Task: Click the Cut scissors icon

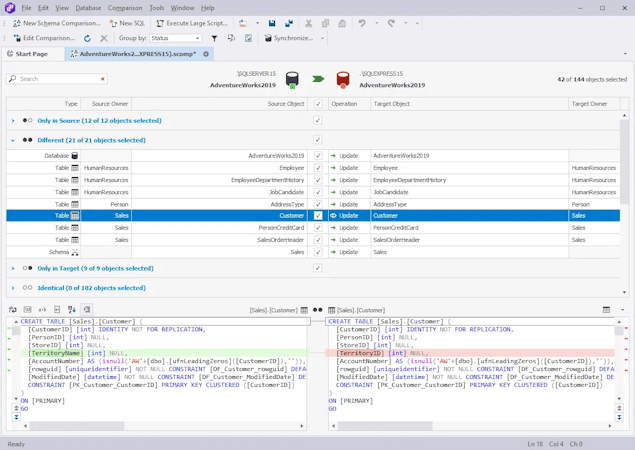Action: pos(309,23)
